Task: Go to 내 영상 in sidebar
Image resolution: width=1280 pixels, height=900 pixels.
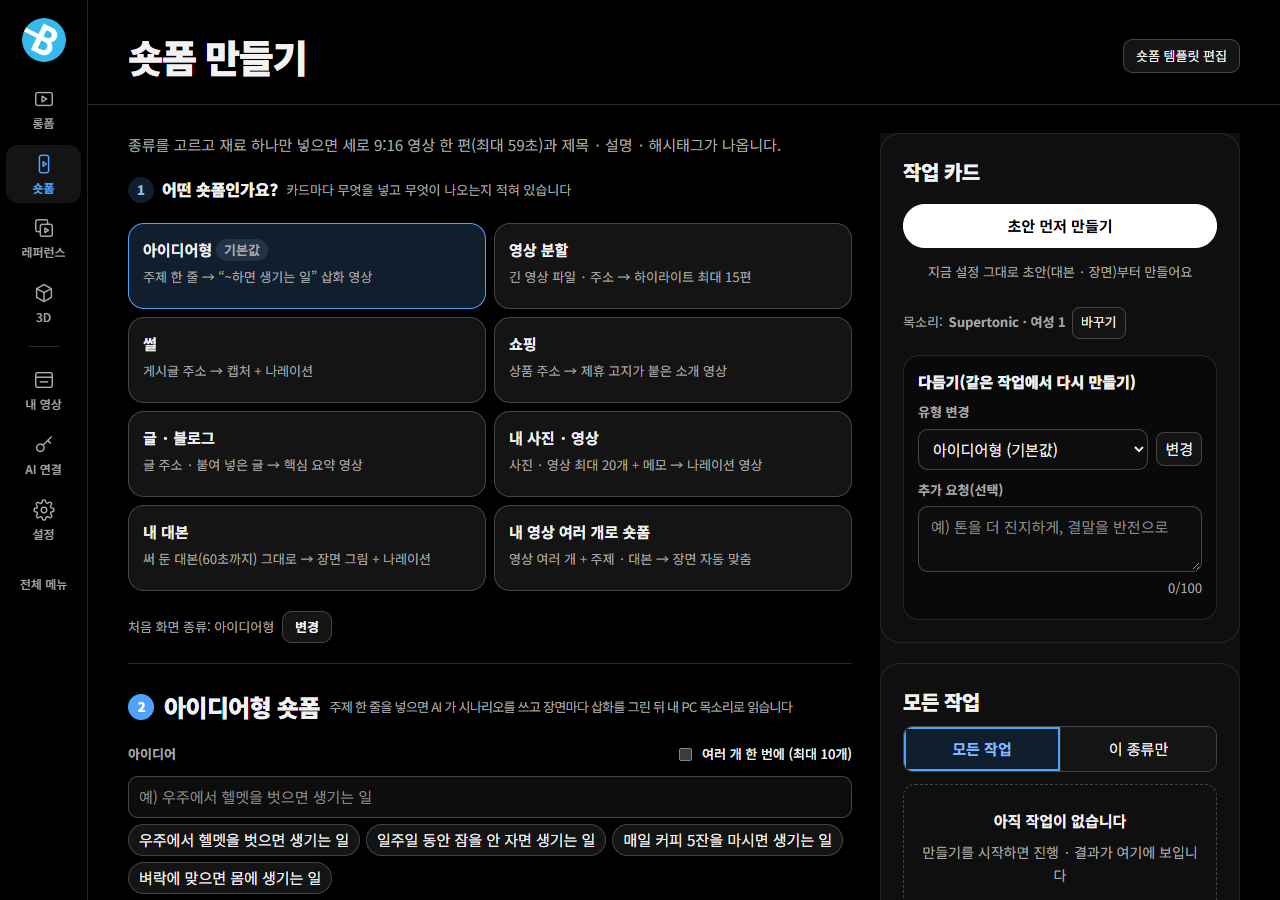Action: 43,391
